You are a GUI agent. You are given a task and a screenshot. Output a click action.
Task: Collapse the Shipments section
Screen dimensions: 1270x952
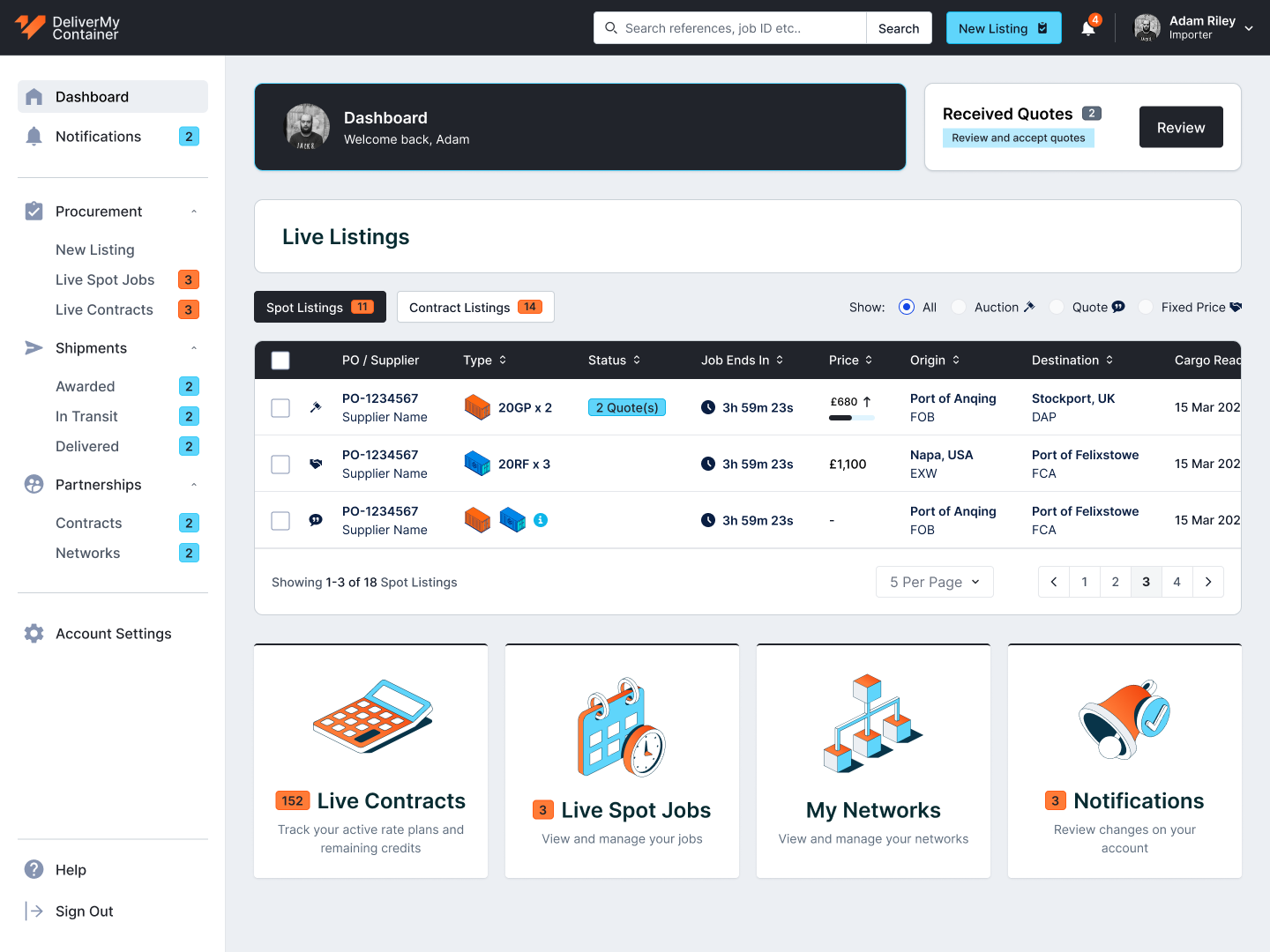[194, 348]
